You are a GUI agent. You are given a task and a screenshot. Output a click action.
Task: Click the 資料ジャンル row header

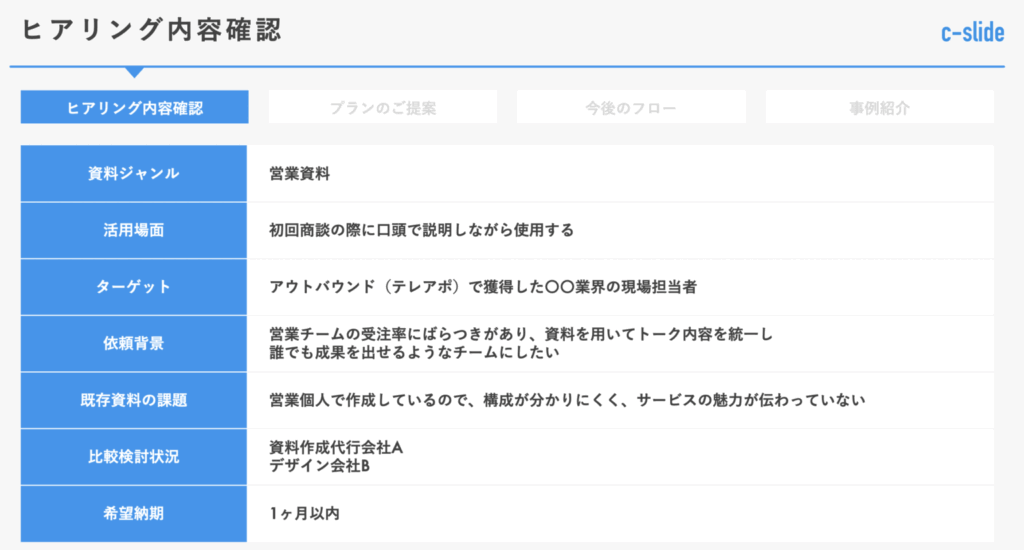pyautogui.click(x=134, y=173)
